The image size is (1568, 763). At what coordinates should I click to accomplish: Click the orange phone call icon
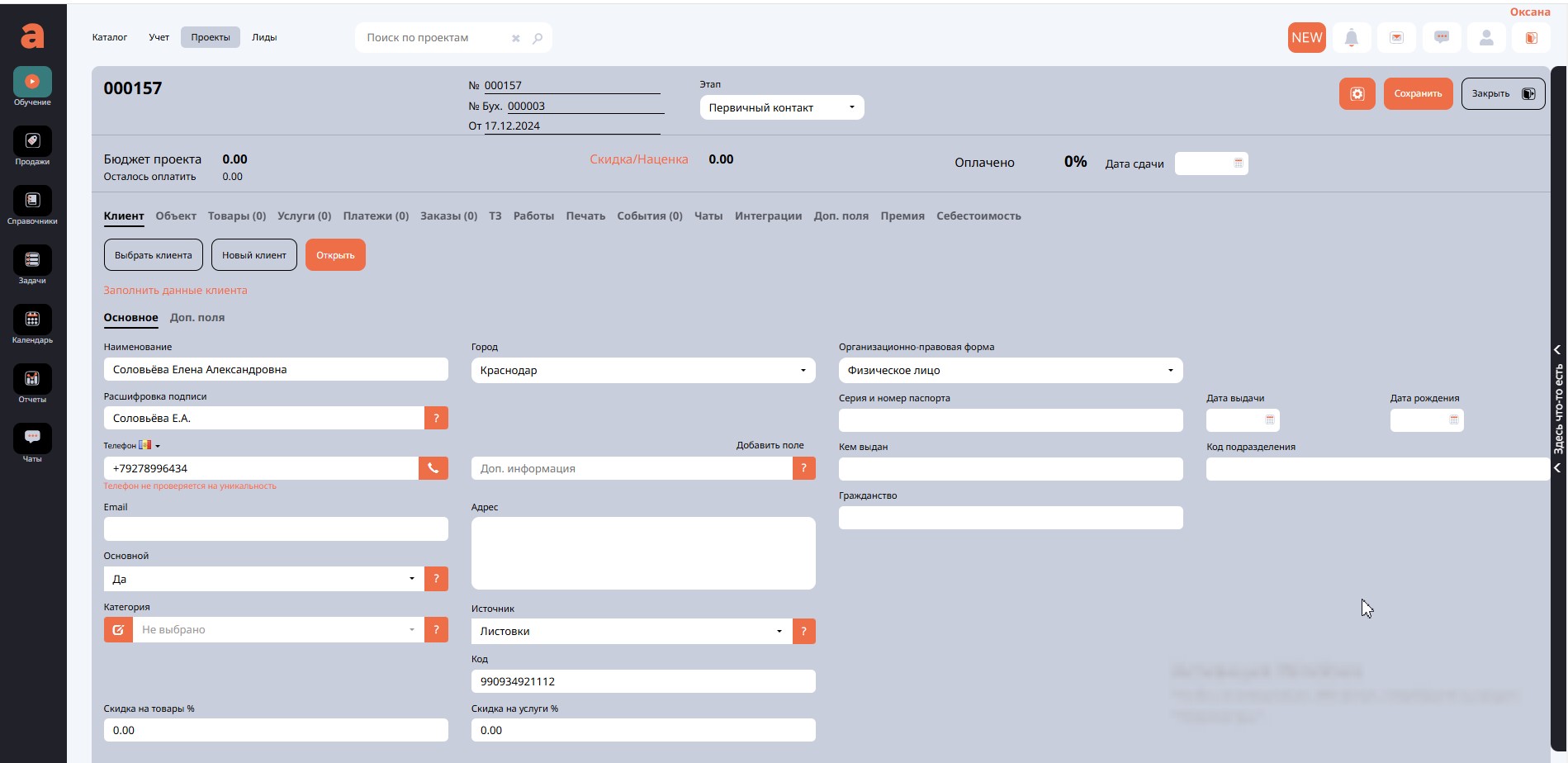433,468
